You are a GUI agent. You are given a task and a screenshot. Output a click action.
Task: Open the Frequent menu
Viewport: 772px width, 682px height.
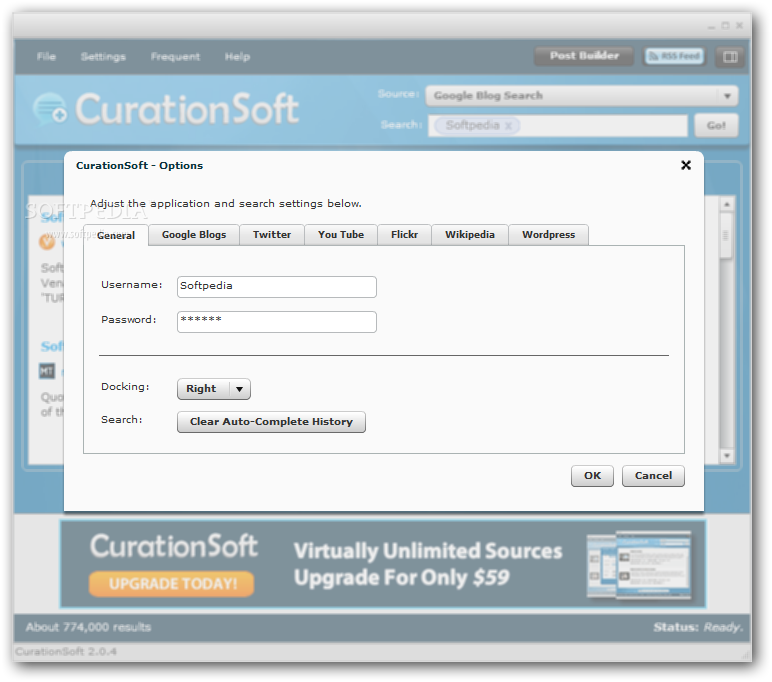pos(175,57)
